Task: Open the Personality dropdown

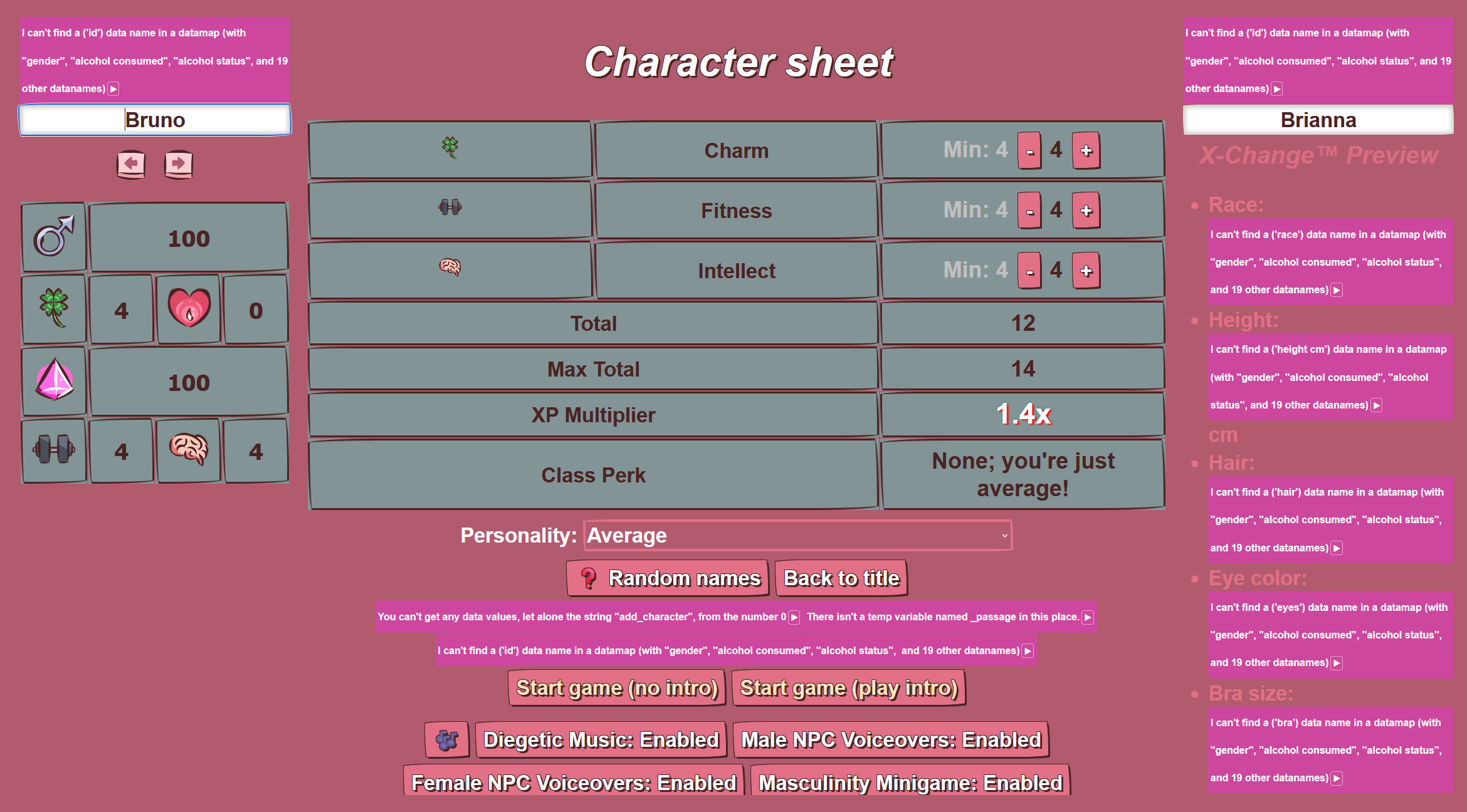Action: [x=796, y=536]
